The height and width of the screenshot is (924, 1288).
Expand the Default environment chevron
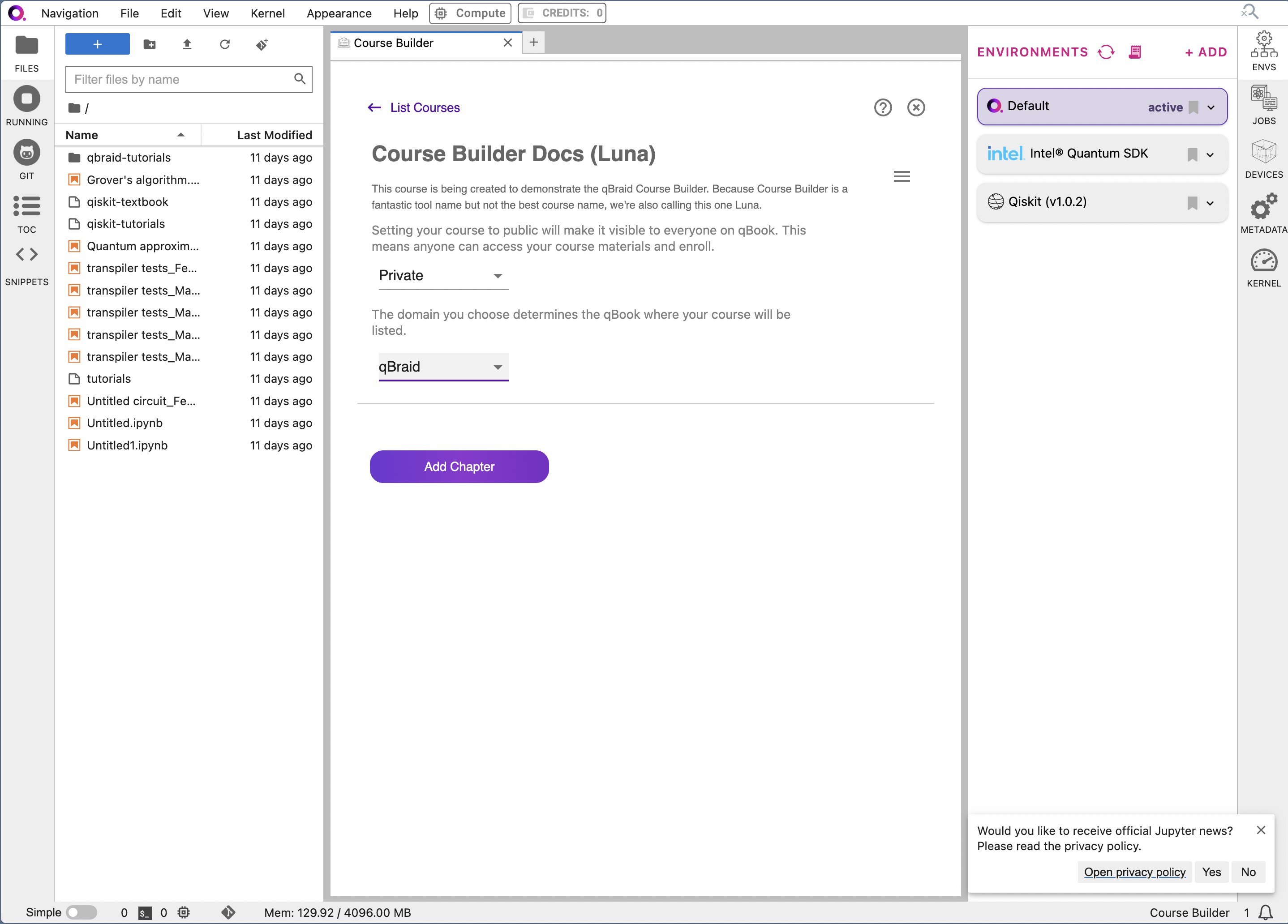1211,107
